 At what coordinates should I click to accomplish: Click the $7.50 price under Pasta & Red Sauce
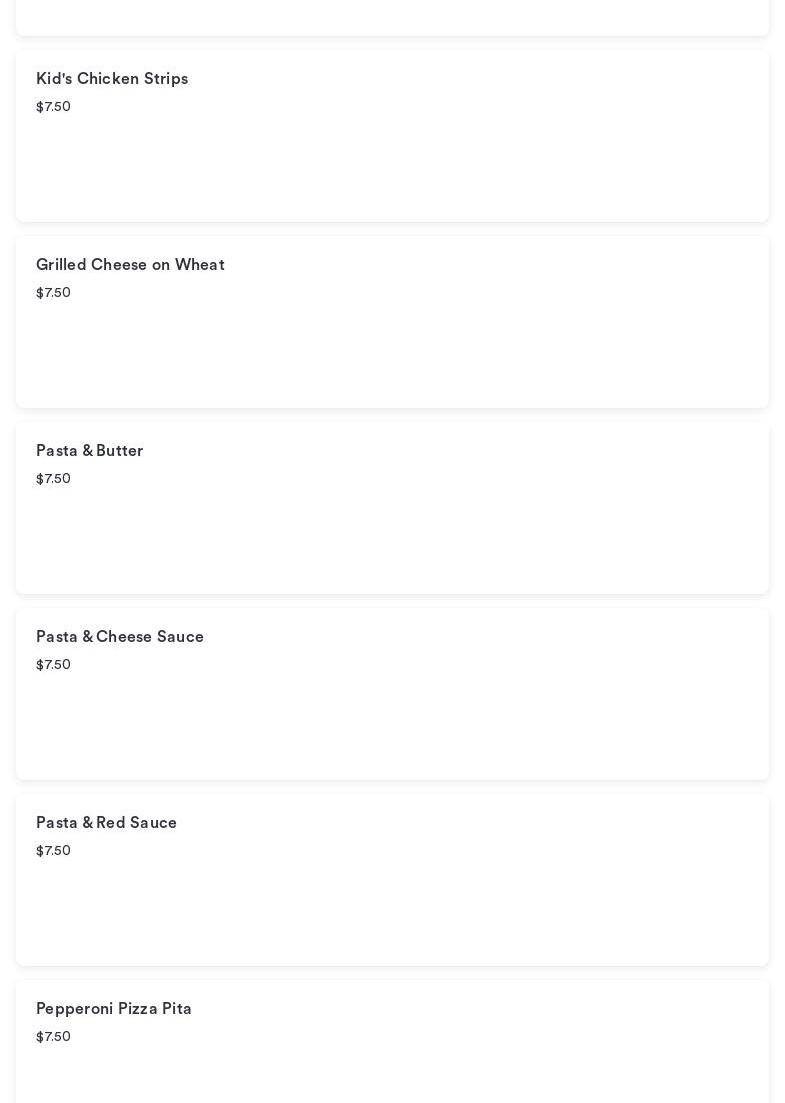53,850
